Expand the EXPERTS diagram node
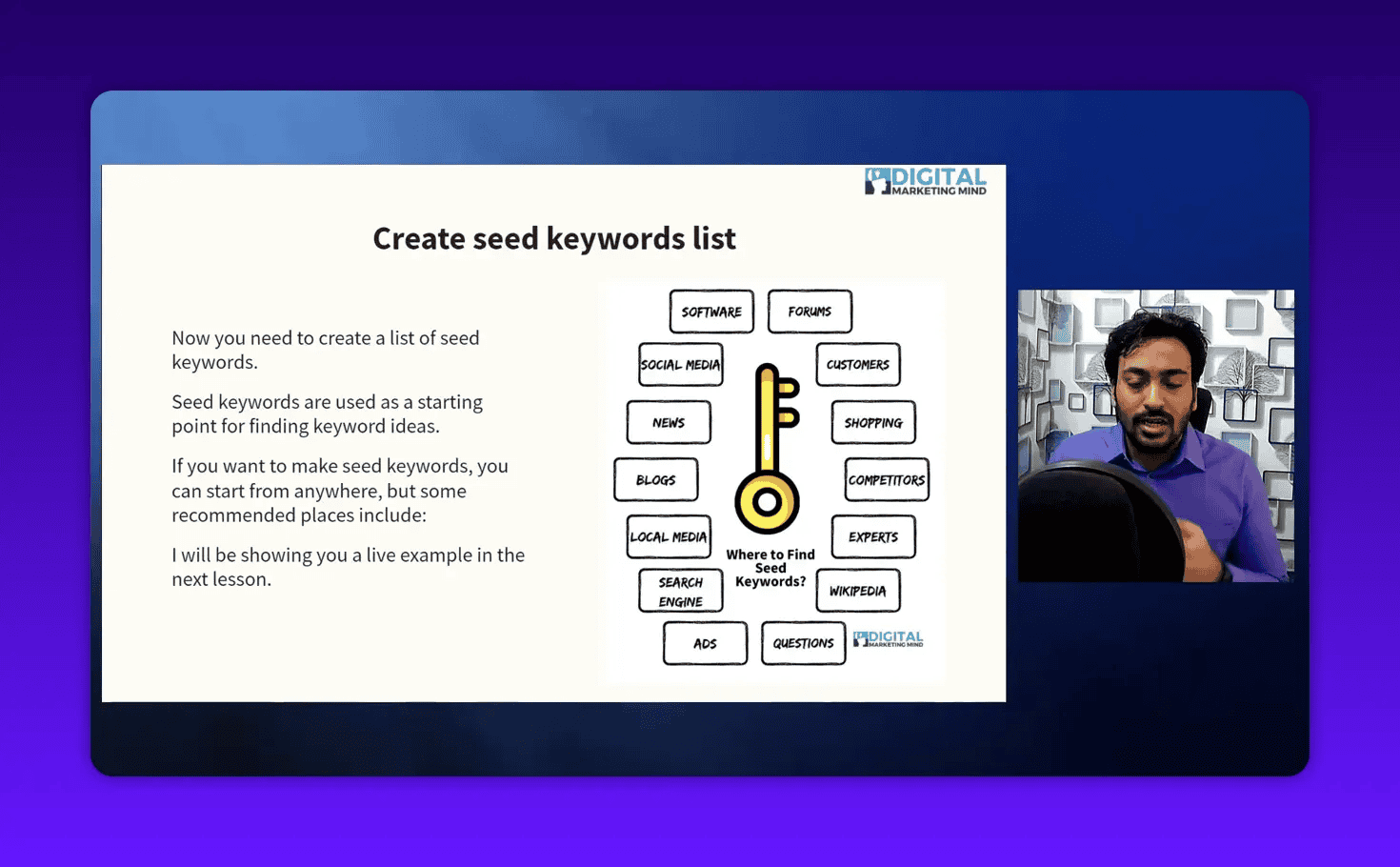 coord(872,536)
